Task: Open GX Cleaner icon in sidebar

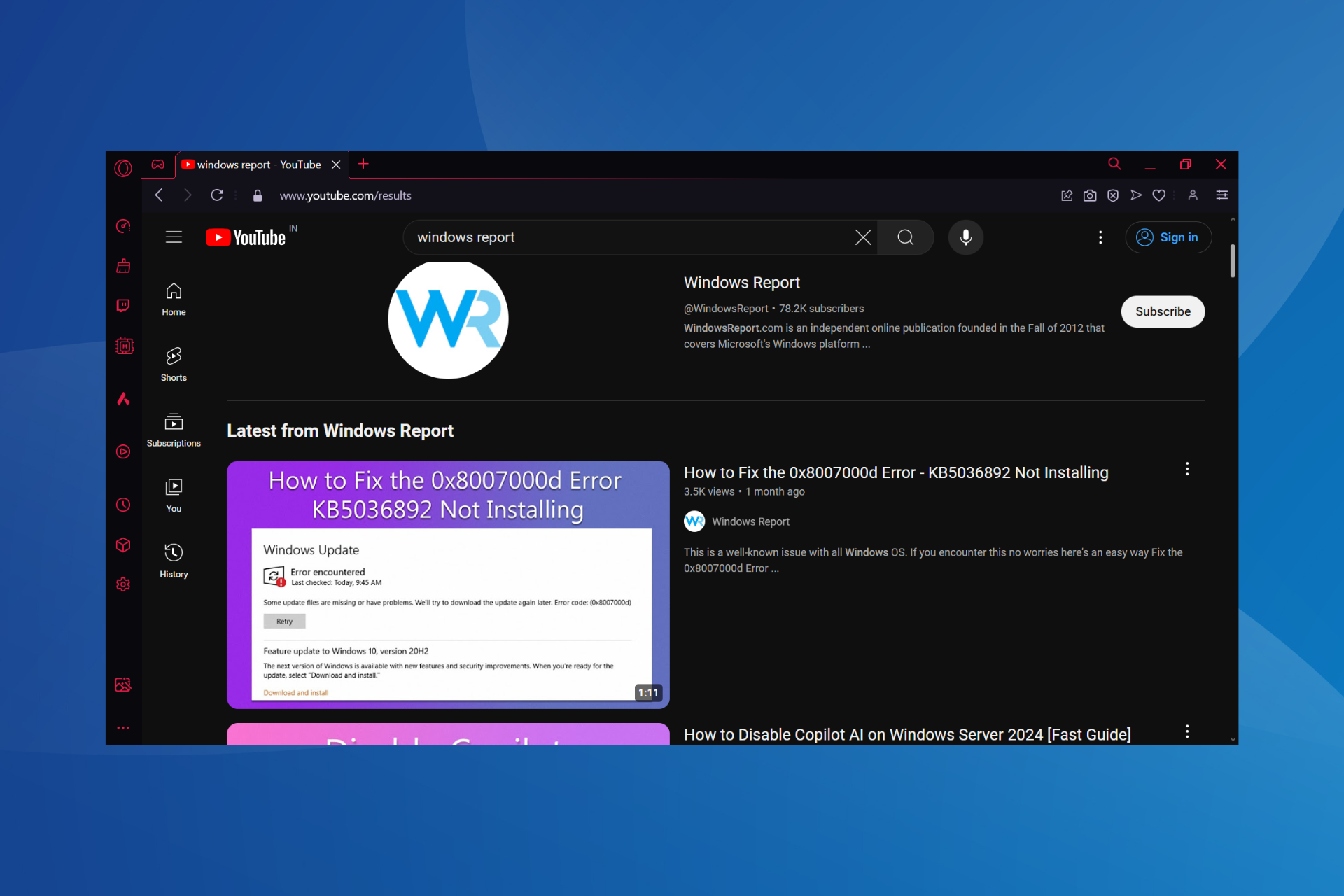Action: coord(123,266)
